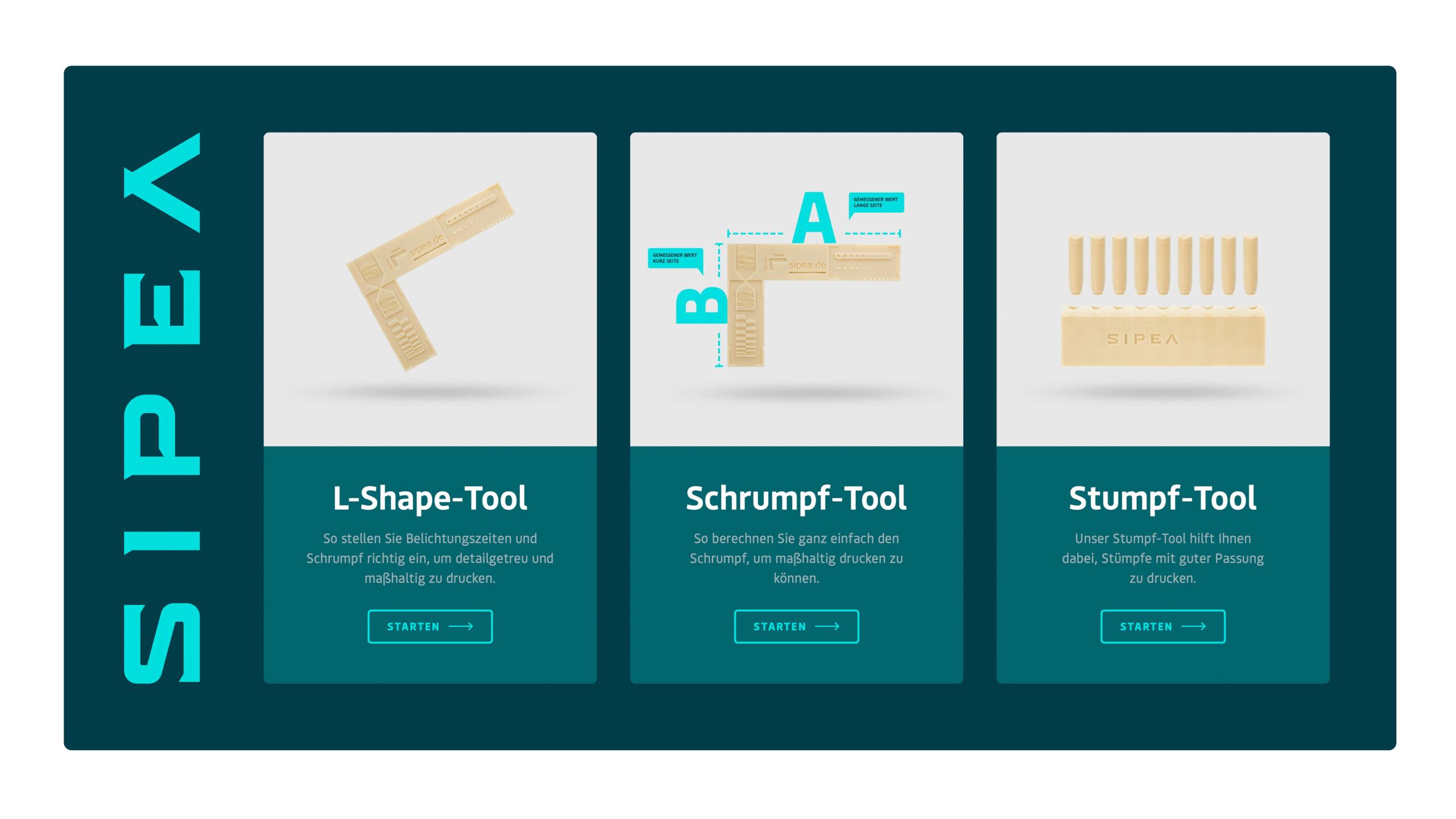Click arrow icon in L-Shape-Tool STARTEN button

(x=461, y=626)
